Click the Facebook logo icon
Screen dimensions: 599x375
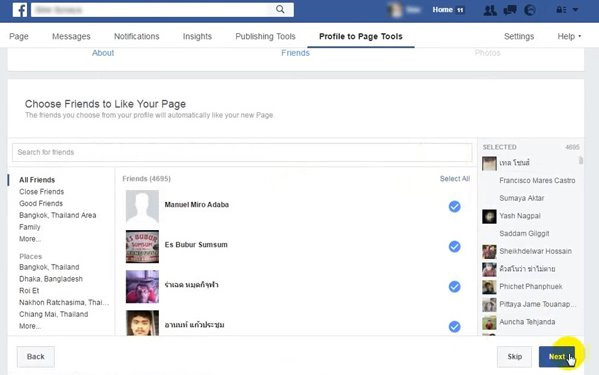coord(19,10)
